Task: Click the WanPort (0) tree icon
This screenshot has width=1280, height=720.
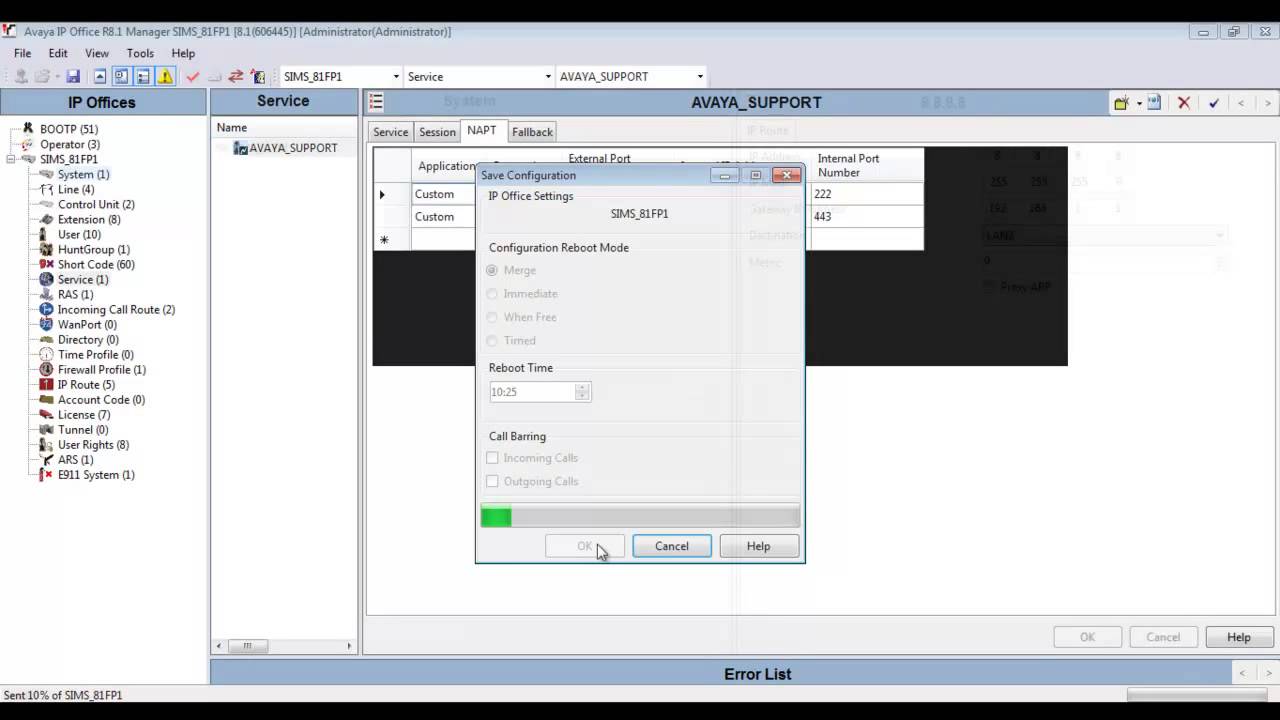Action: point(46,324)
